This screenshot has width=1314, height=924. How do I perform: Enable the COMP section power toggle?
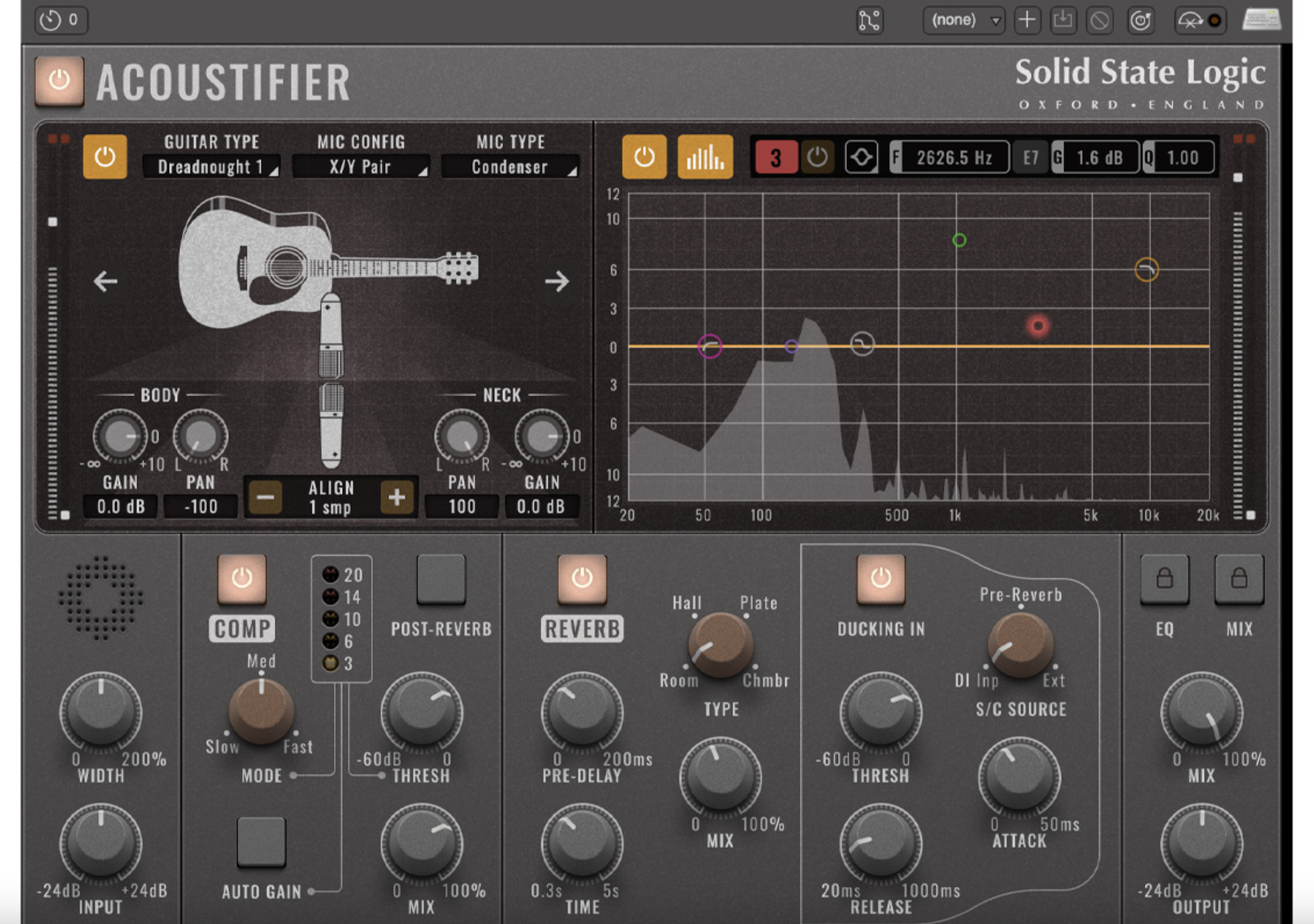tap(243, 580)
